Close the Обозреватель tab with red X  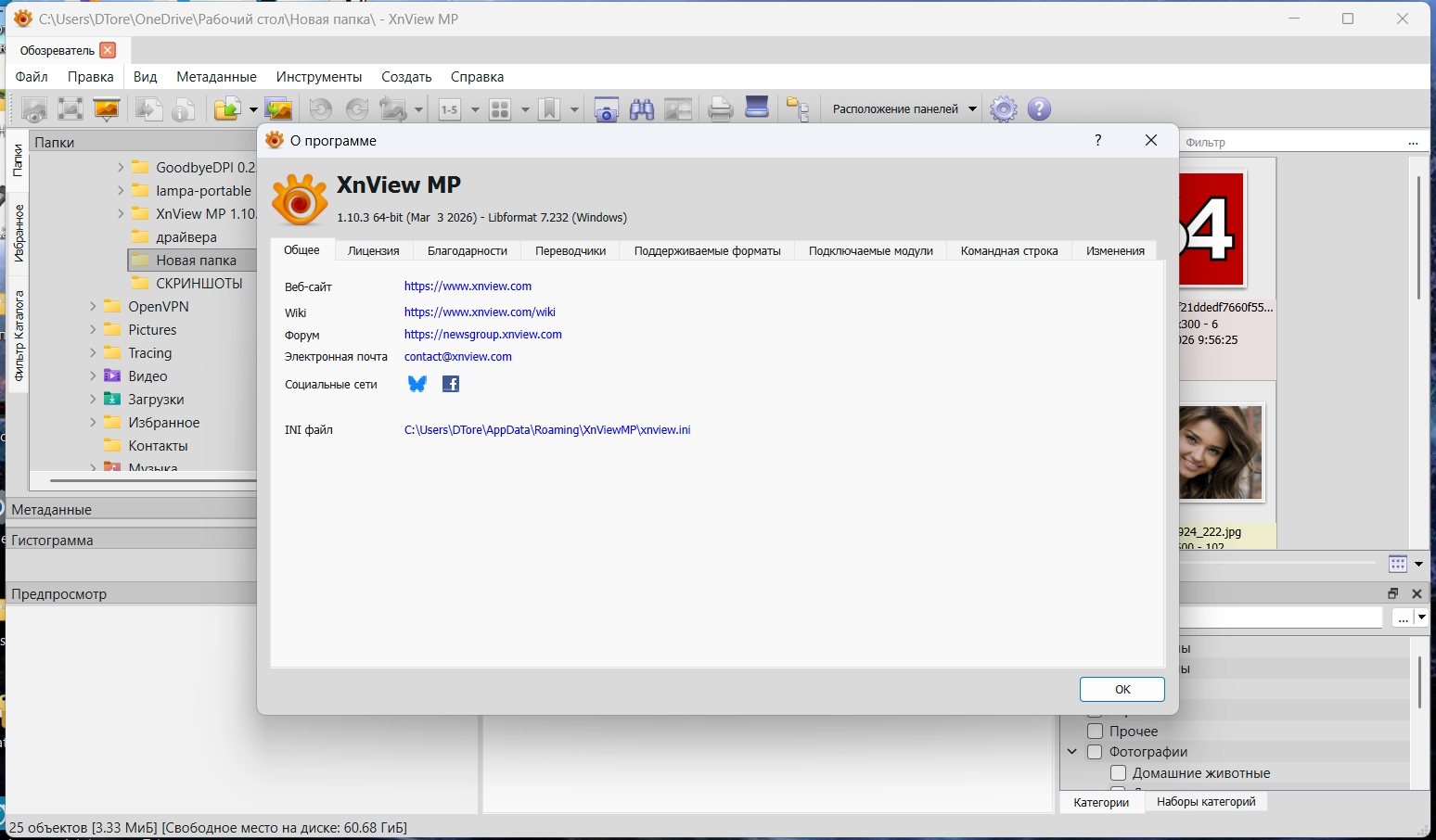(x=108, y=50)
